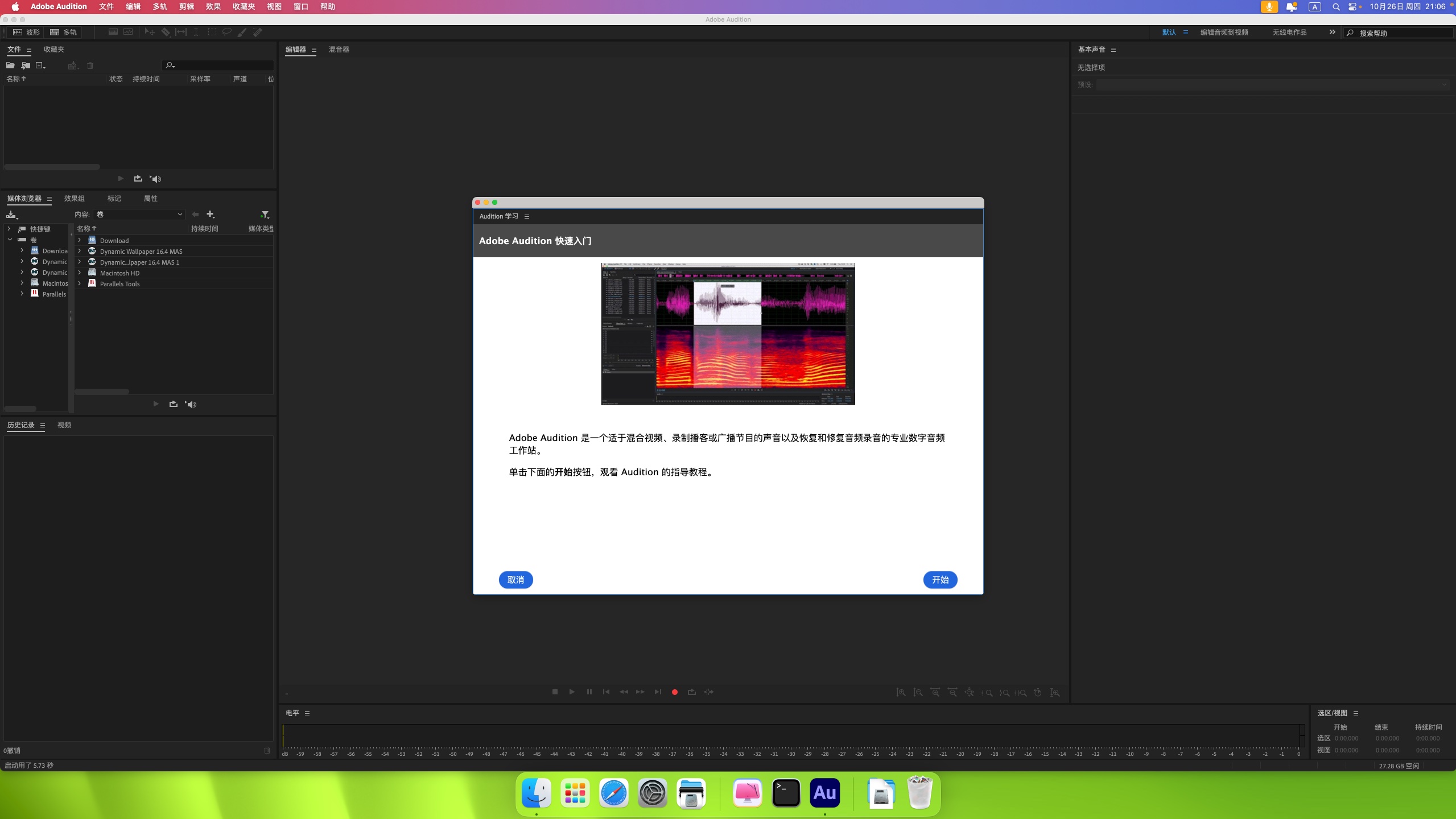Click the search field in Files panel
This screenshot has width=1456, height=819.
coord(218,65)
